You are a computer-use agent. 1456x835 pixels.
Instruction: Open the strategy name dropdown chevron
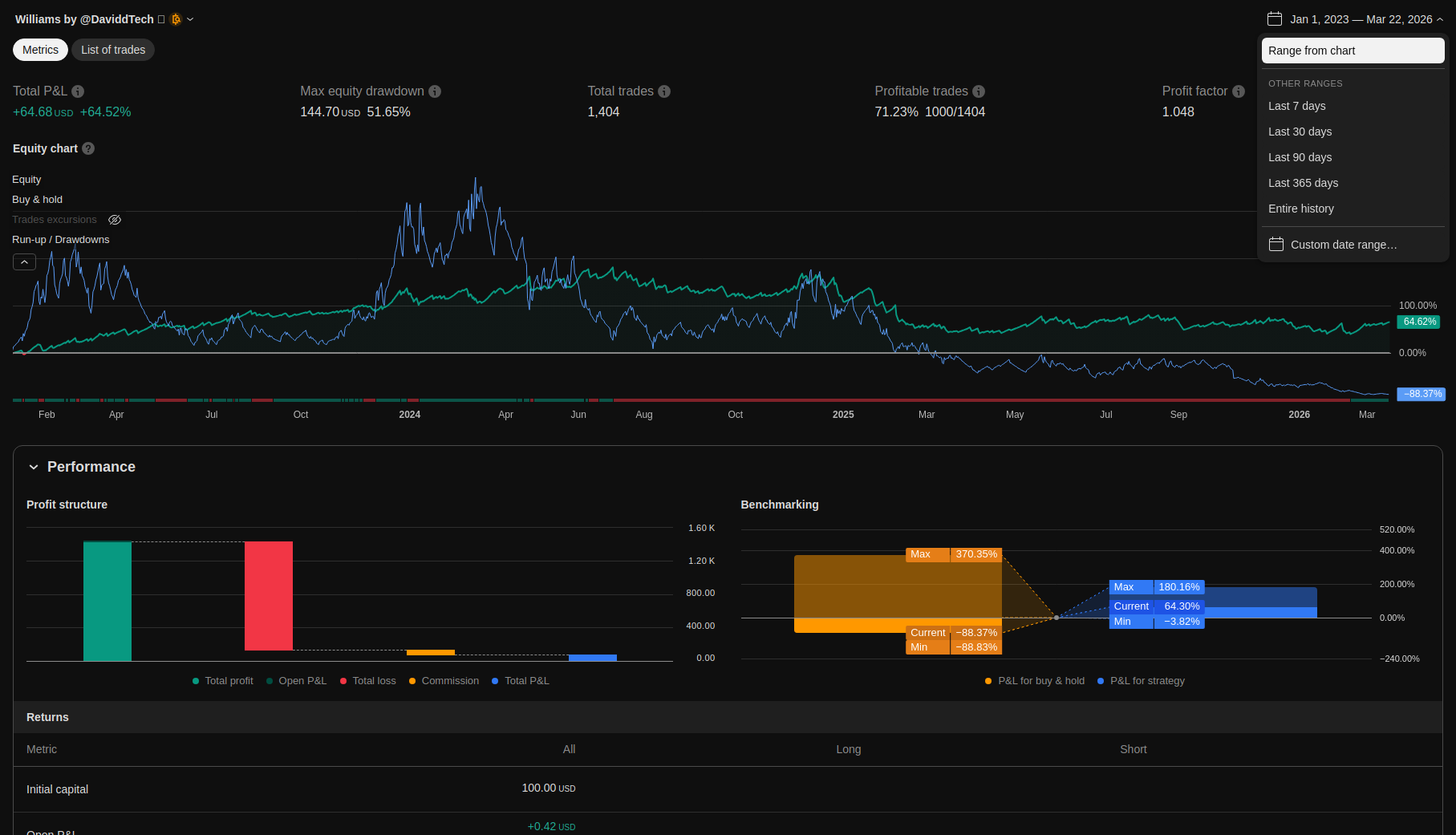pos(190,19)
